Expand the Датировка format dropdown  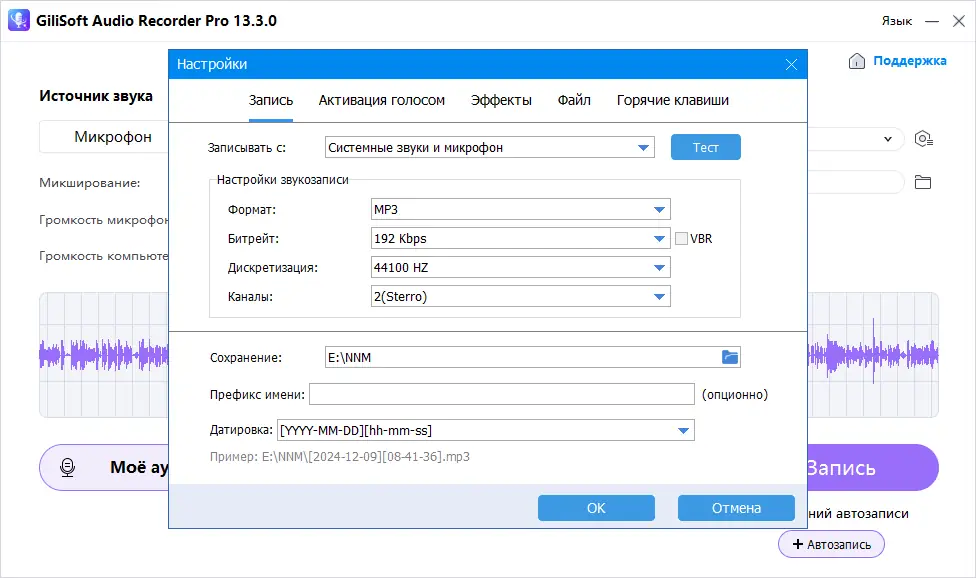pyautogui.click(x=683, y=431)
